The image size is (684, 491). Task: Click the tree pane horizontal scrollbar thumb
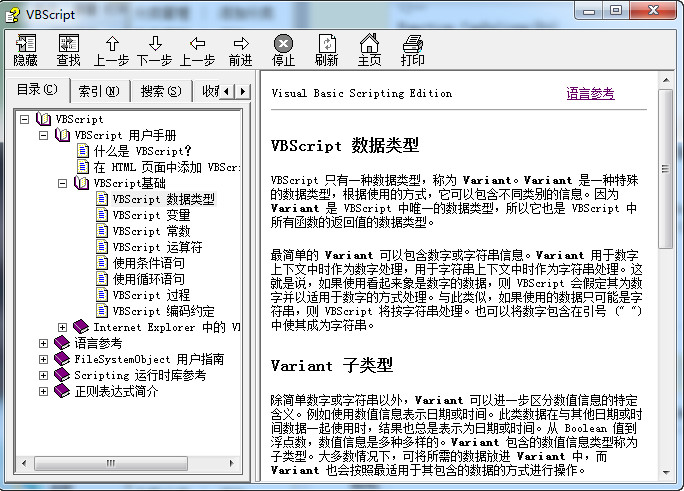coord(111,463)
